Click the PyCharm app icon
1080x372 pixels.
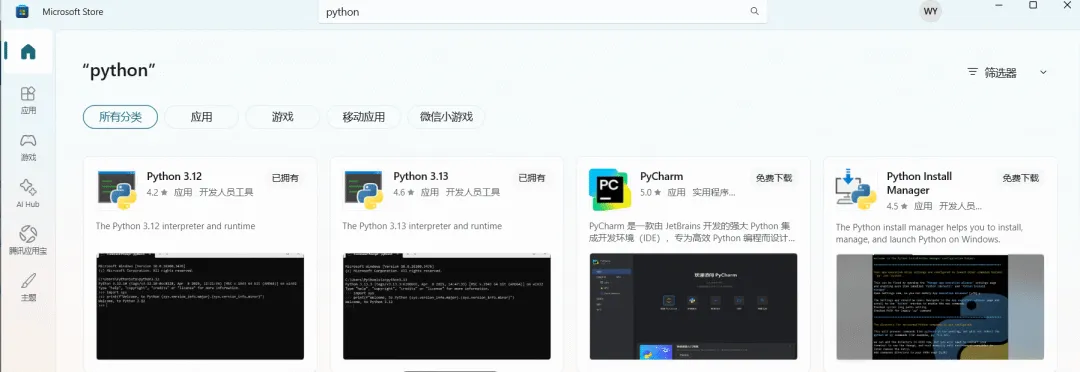point(610,189)
